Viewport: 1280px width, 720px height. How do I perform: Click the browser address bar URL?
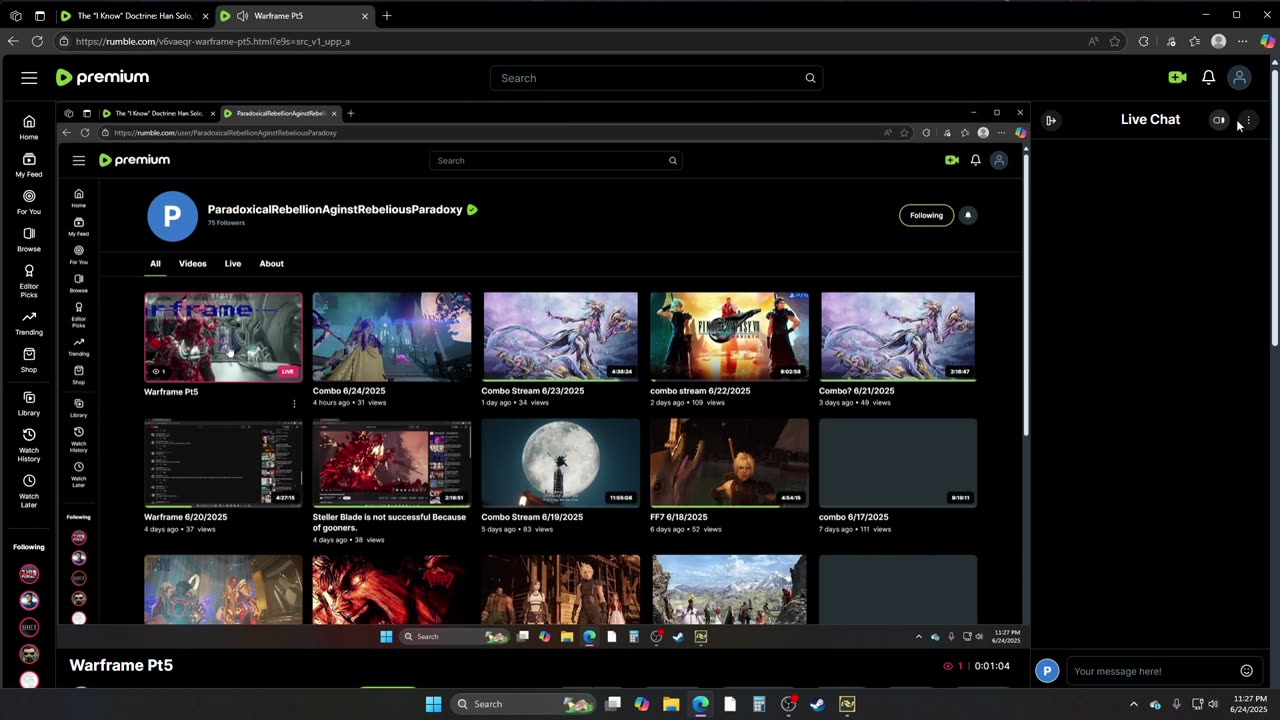(x=212, y=41)
